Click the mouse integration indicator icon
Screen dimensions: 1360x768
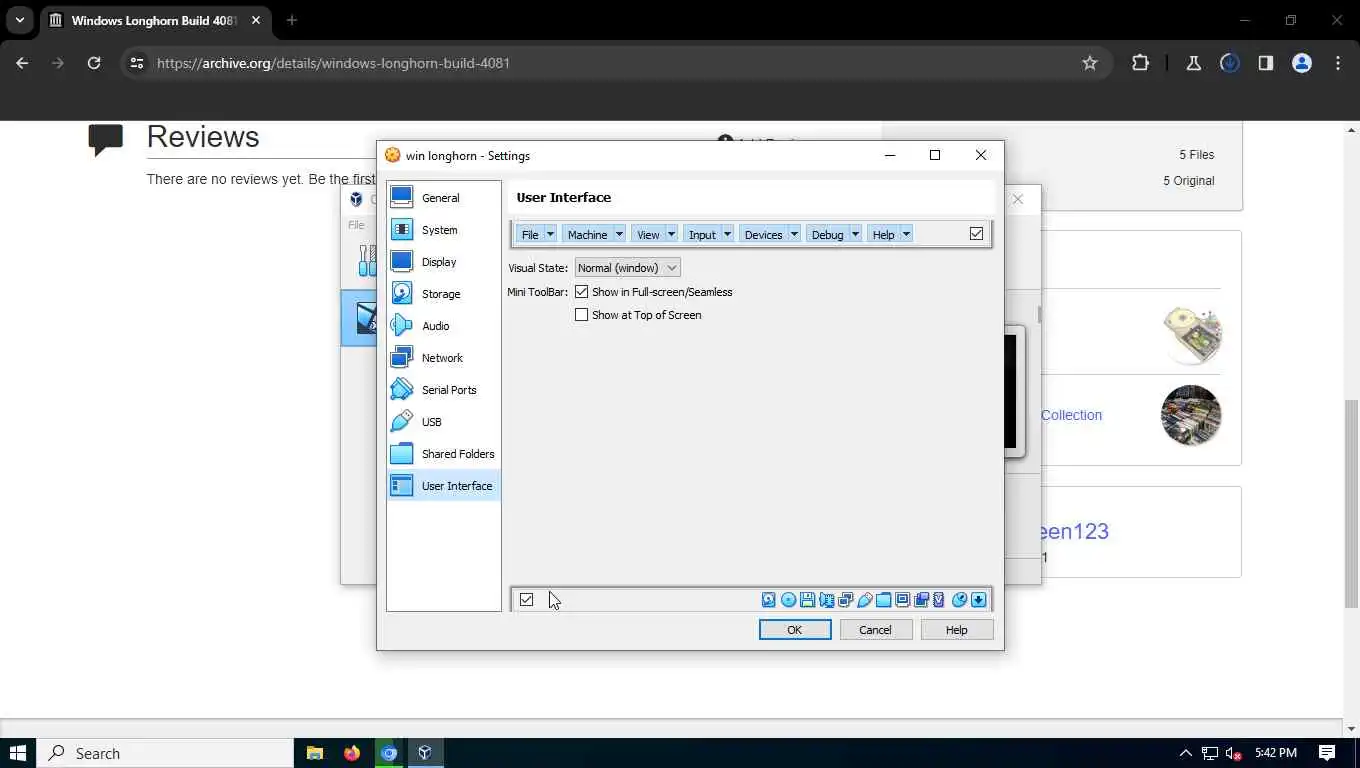point(959,600)
